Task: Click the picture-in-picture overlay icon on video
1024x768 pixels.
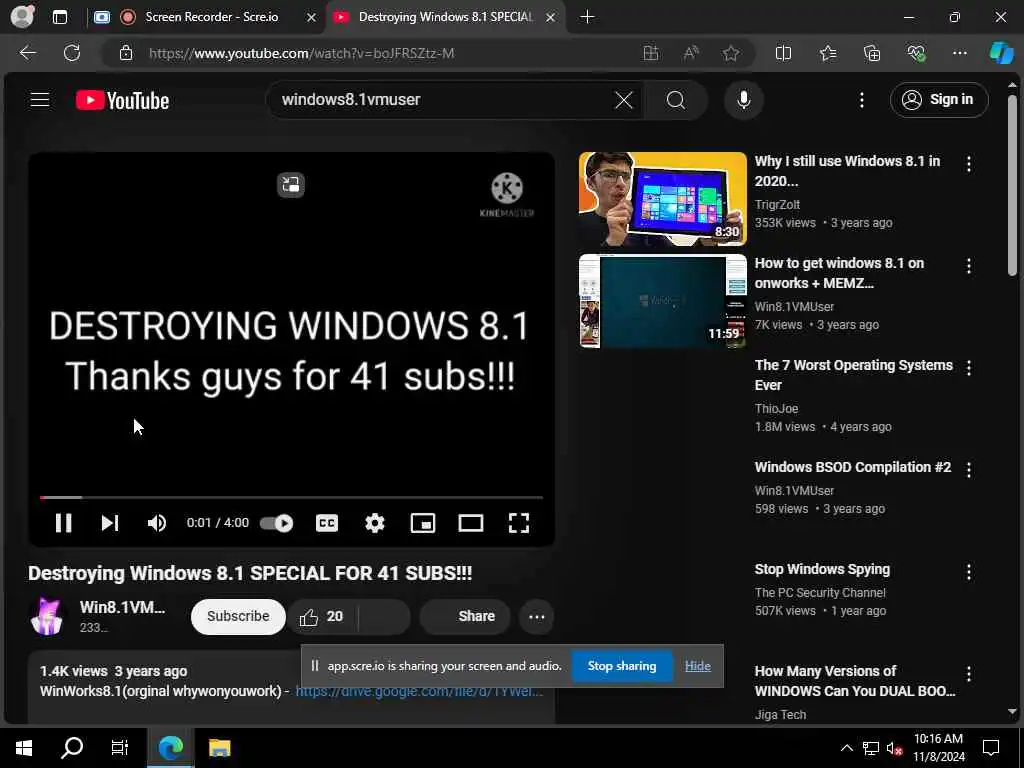Action: 291,185
